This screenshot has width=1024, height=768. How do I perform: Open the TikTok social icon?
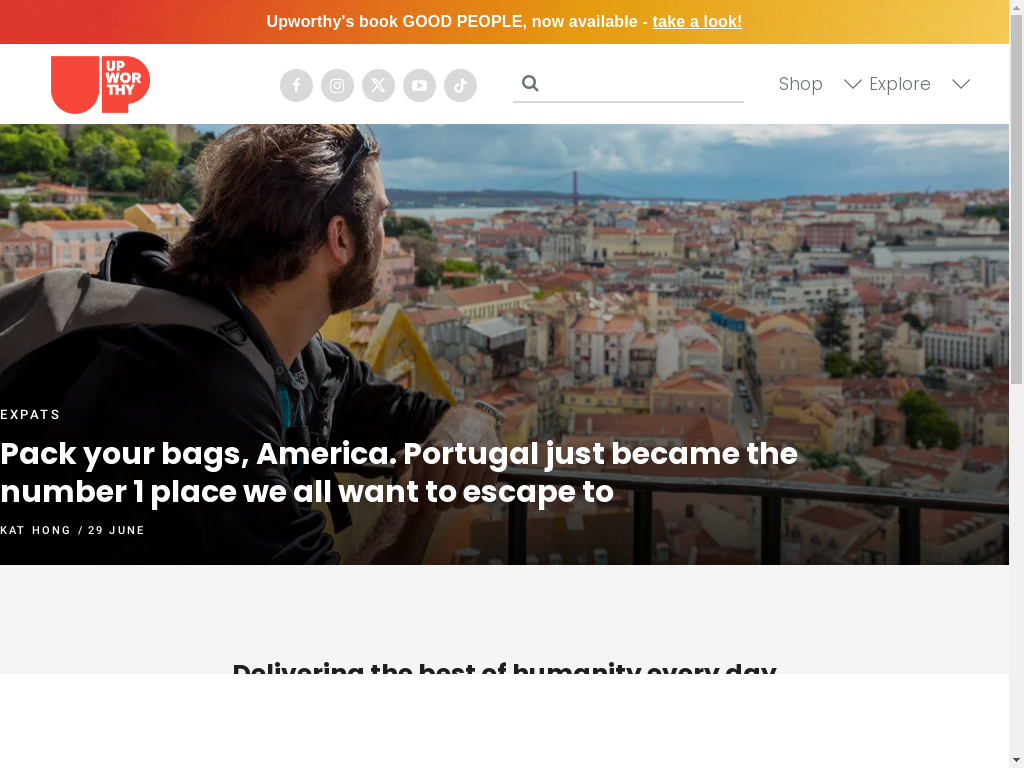coord(460,86)
